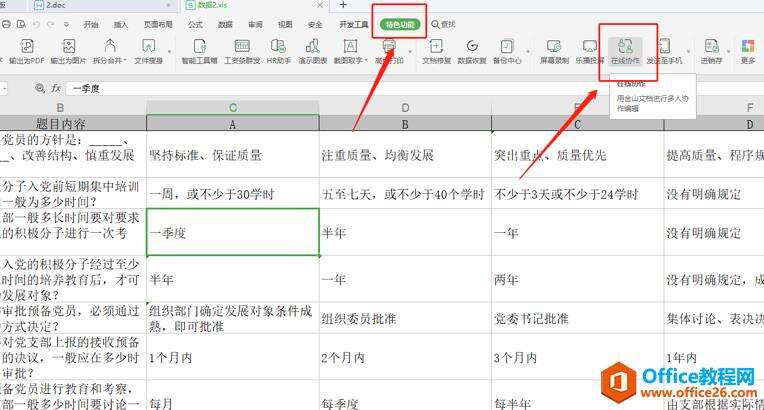Image resolution: width=764 pixels, height=410 pixels.
Task: Open the 安全 ribbon tab
Action: (315, 24)
